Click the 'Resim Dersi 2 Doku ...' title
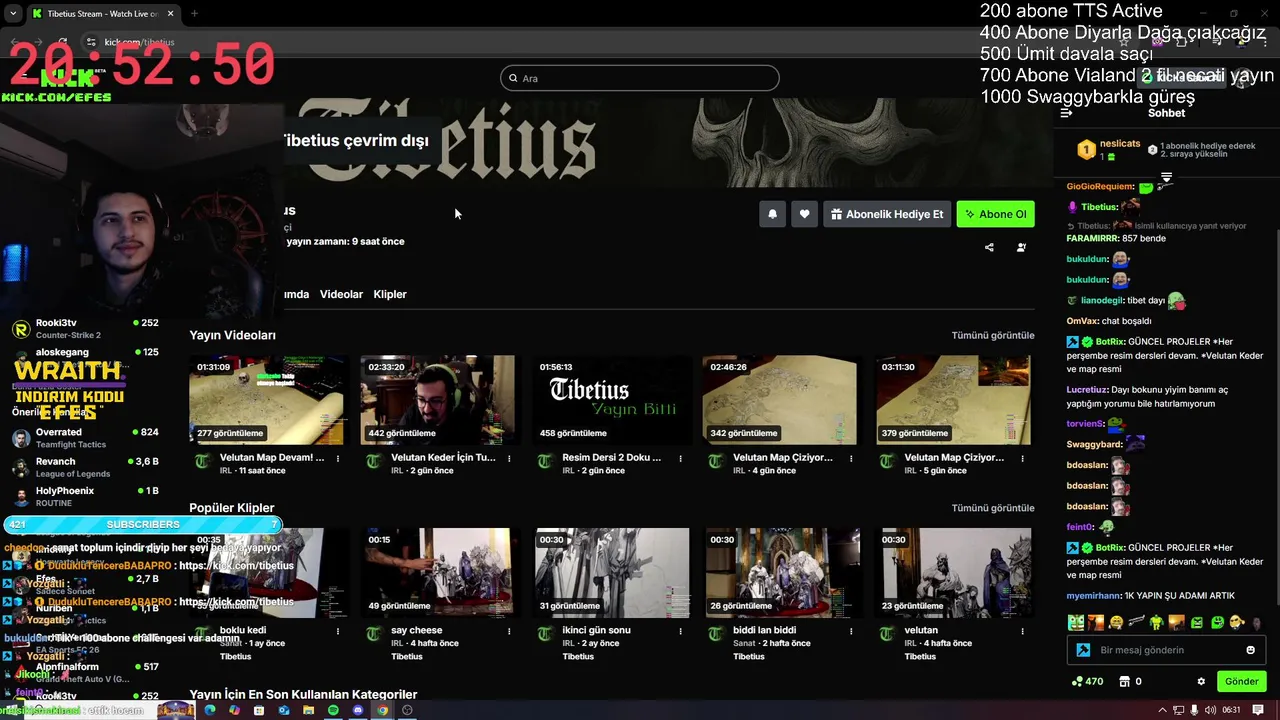Screen dimensions: 1280x720 tap(612, 457)
